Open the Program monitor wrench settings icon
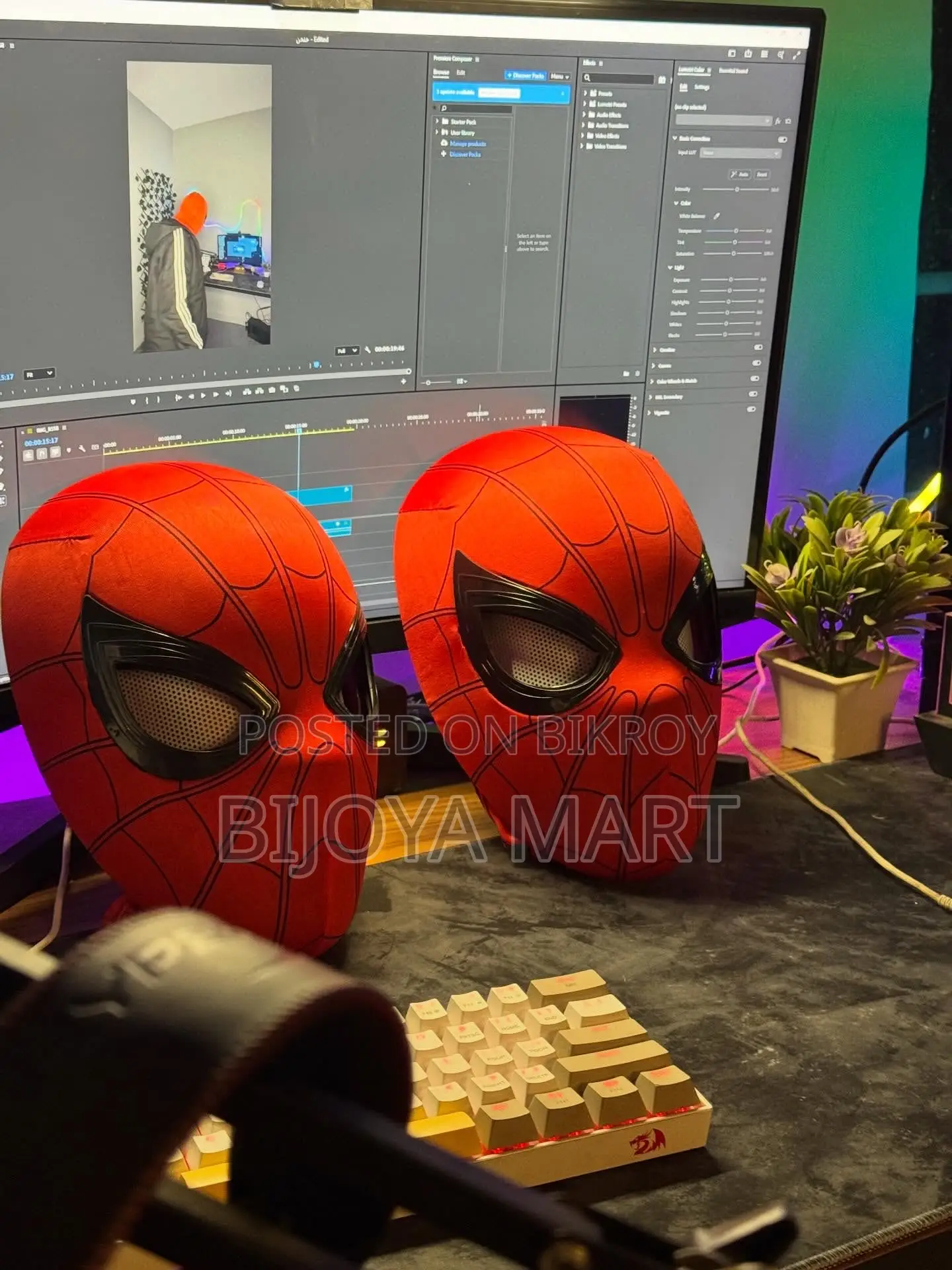Viewport: 952px width, 1270px height. (368, 349)
